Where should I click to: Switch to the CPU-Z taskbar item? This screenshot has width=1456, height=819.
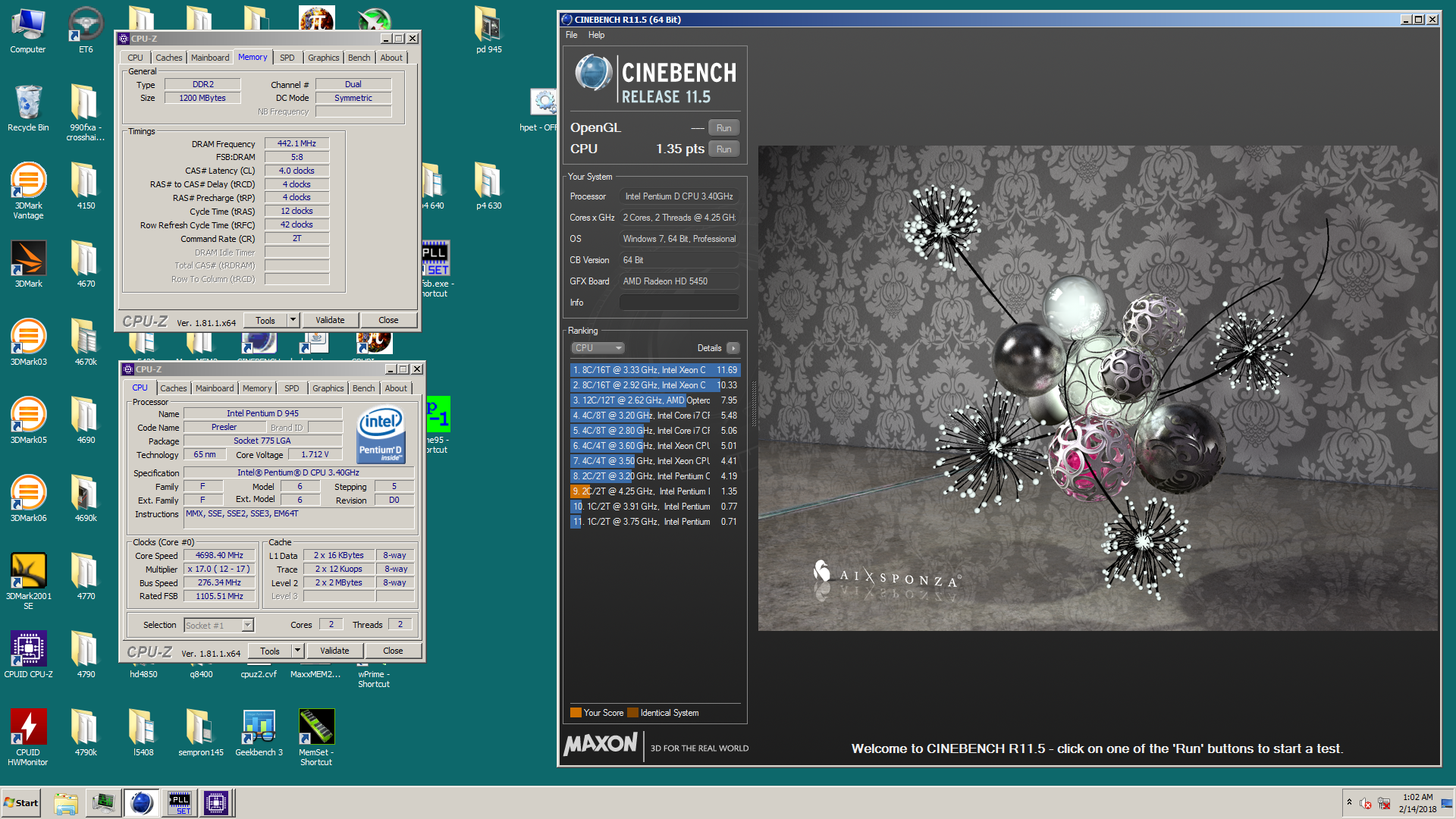[216, 803]
